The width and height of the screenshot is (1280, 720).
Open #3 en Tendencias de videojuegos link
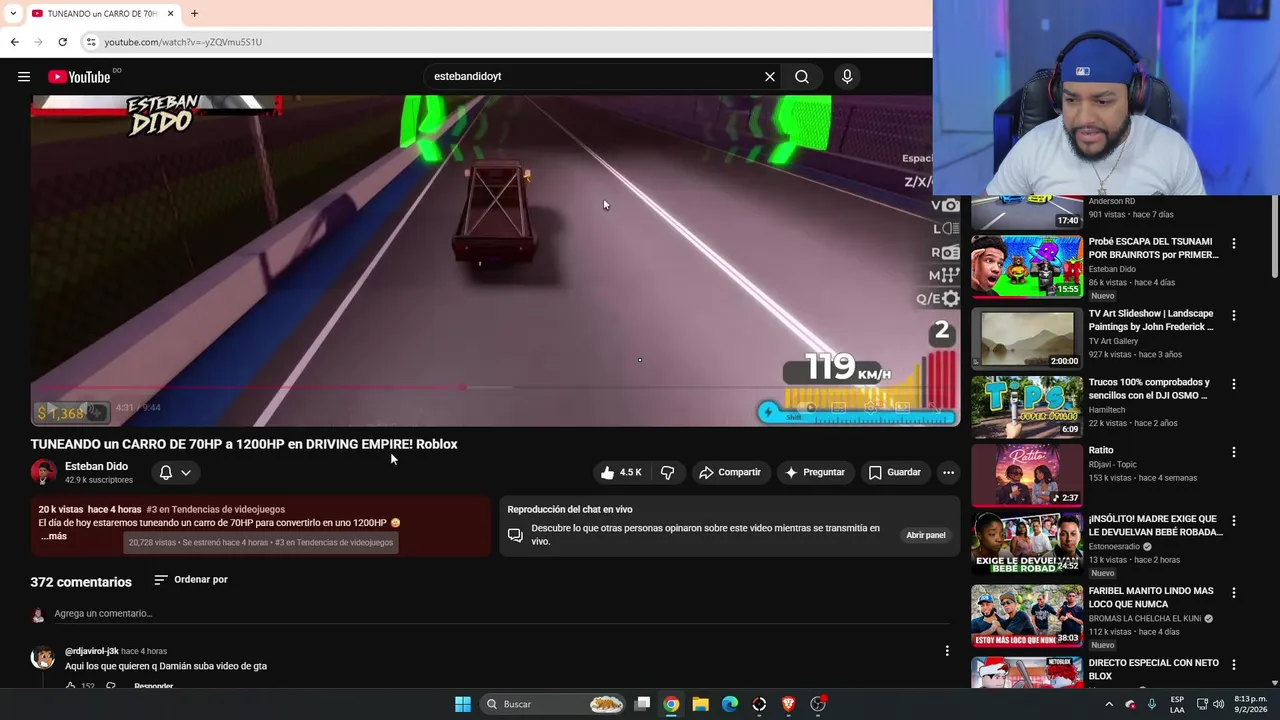[215, 509]
